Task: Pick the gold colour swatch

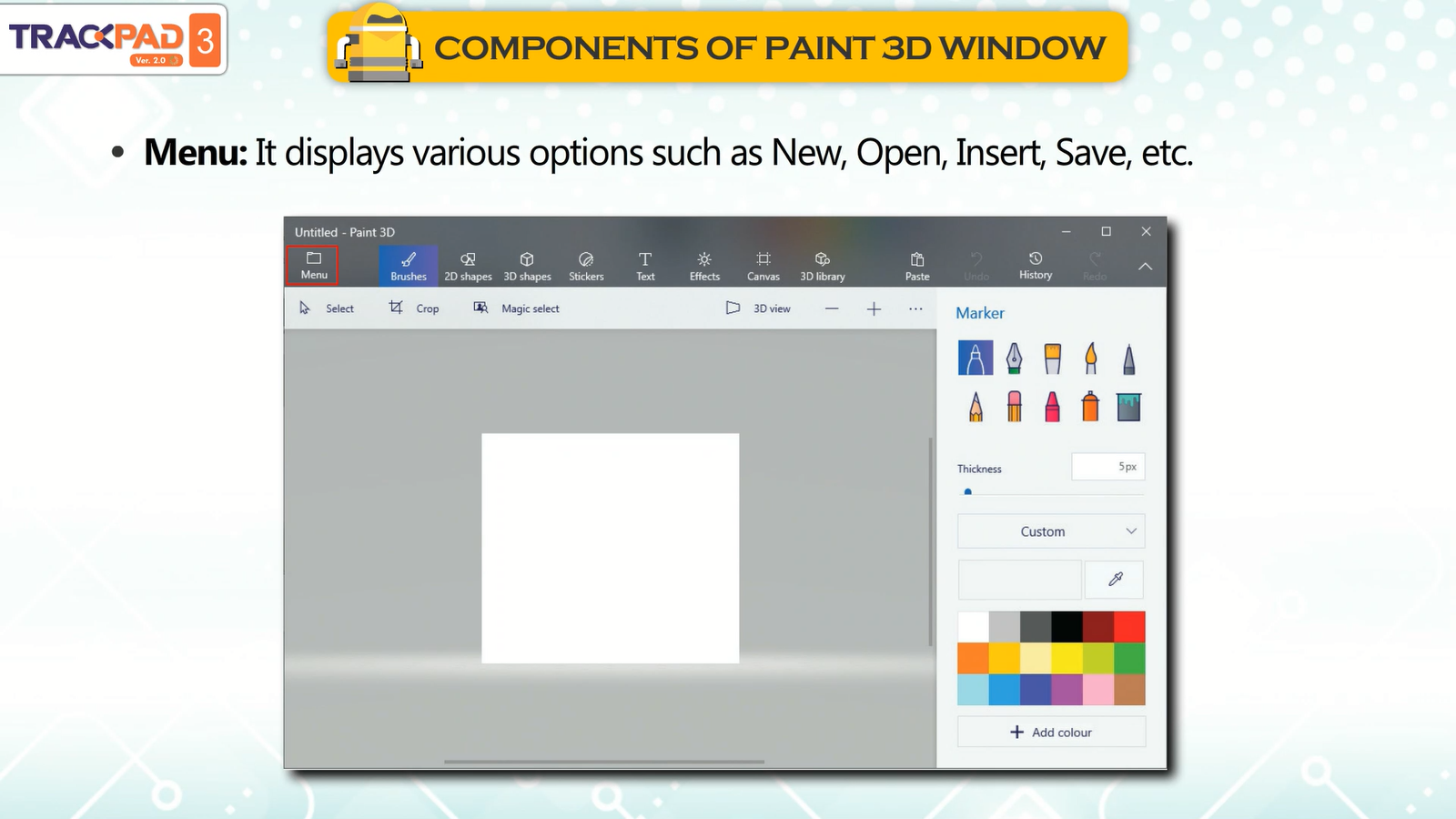Action: pyautogui.click(x=1005, y=658)
